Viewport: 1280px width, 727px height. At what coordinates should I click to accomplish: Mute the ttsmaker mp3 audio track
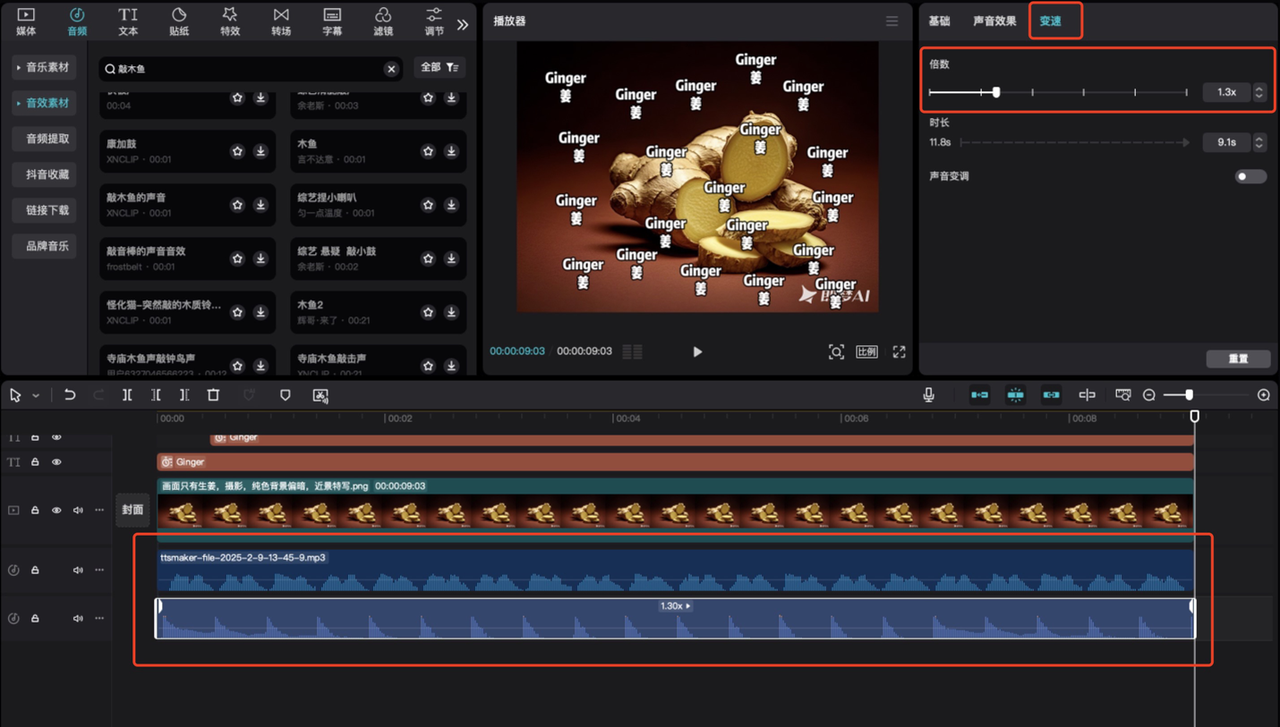click(x=78, y=570)
